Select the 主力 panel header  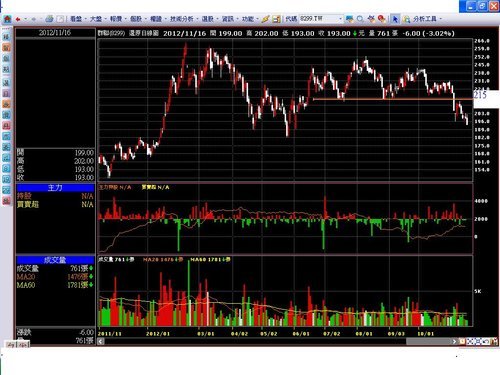pyautogui.click(x=55, y=188)
